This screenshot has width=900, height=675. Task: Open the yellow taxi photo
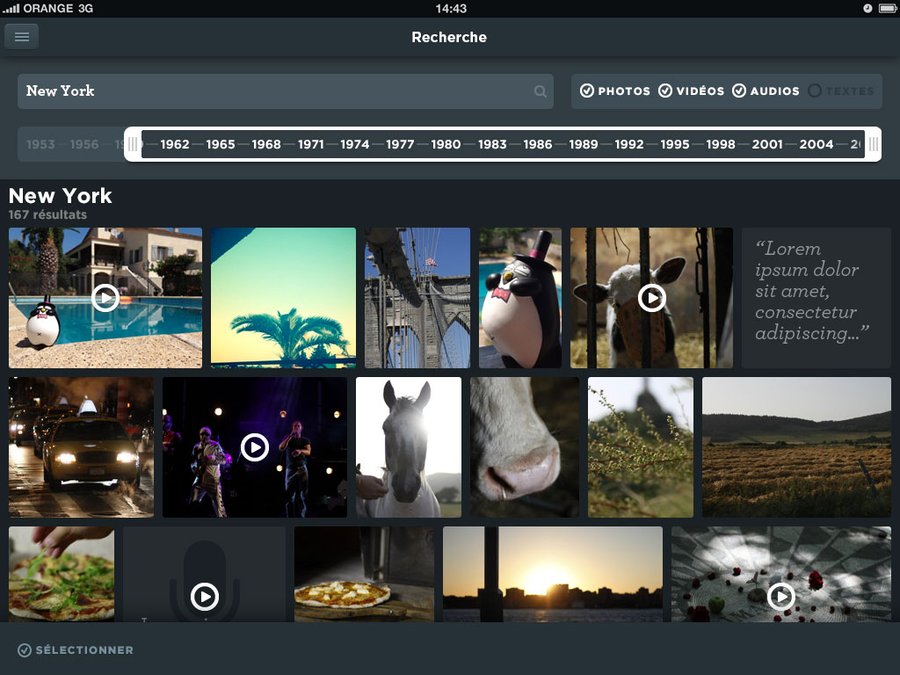coord(81,447)
